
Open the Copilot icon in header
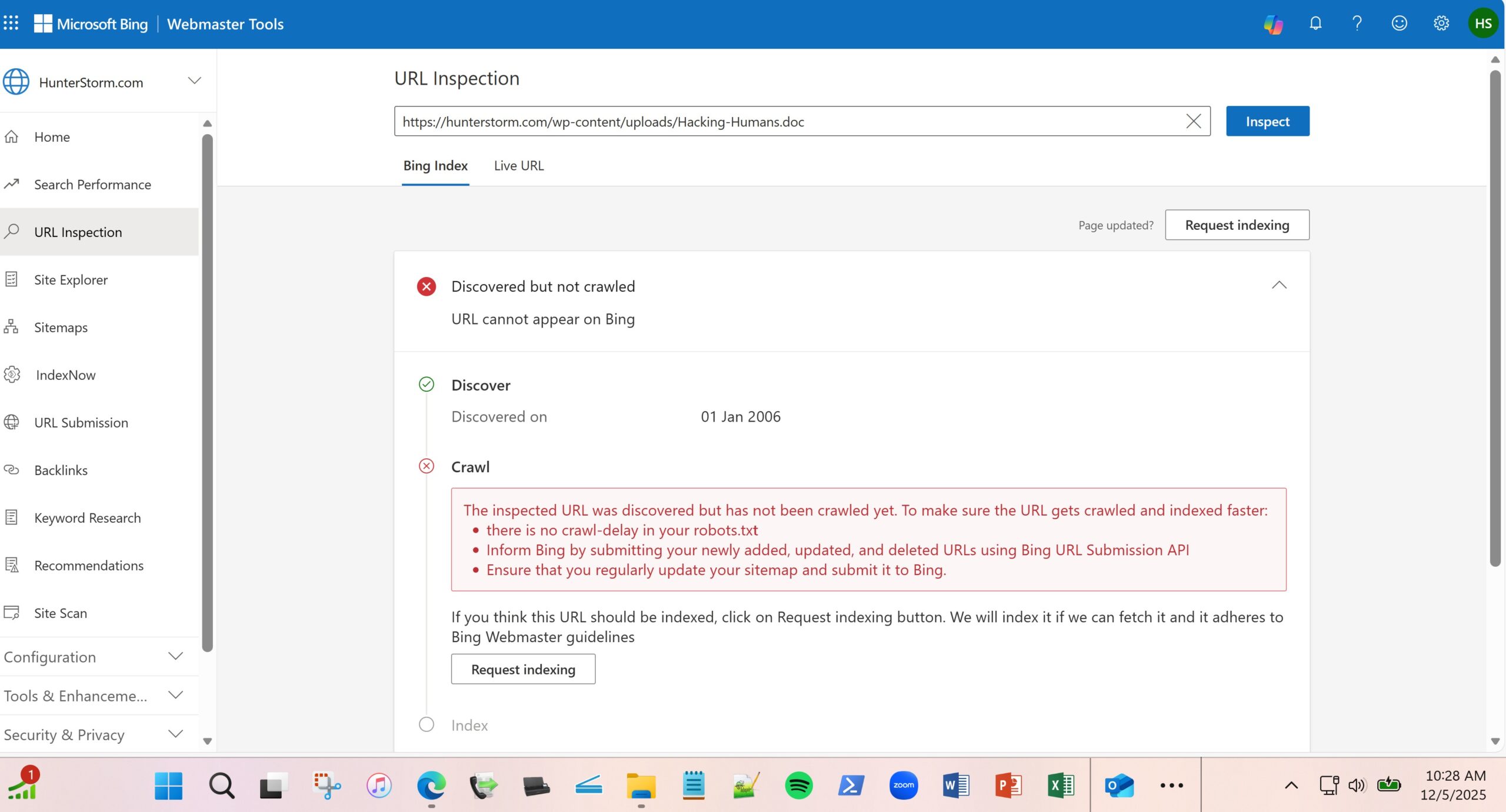pyautogui.click(x=1273, y=24)
